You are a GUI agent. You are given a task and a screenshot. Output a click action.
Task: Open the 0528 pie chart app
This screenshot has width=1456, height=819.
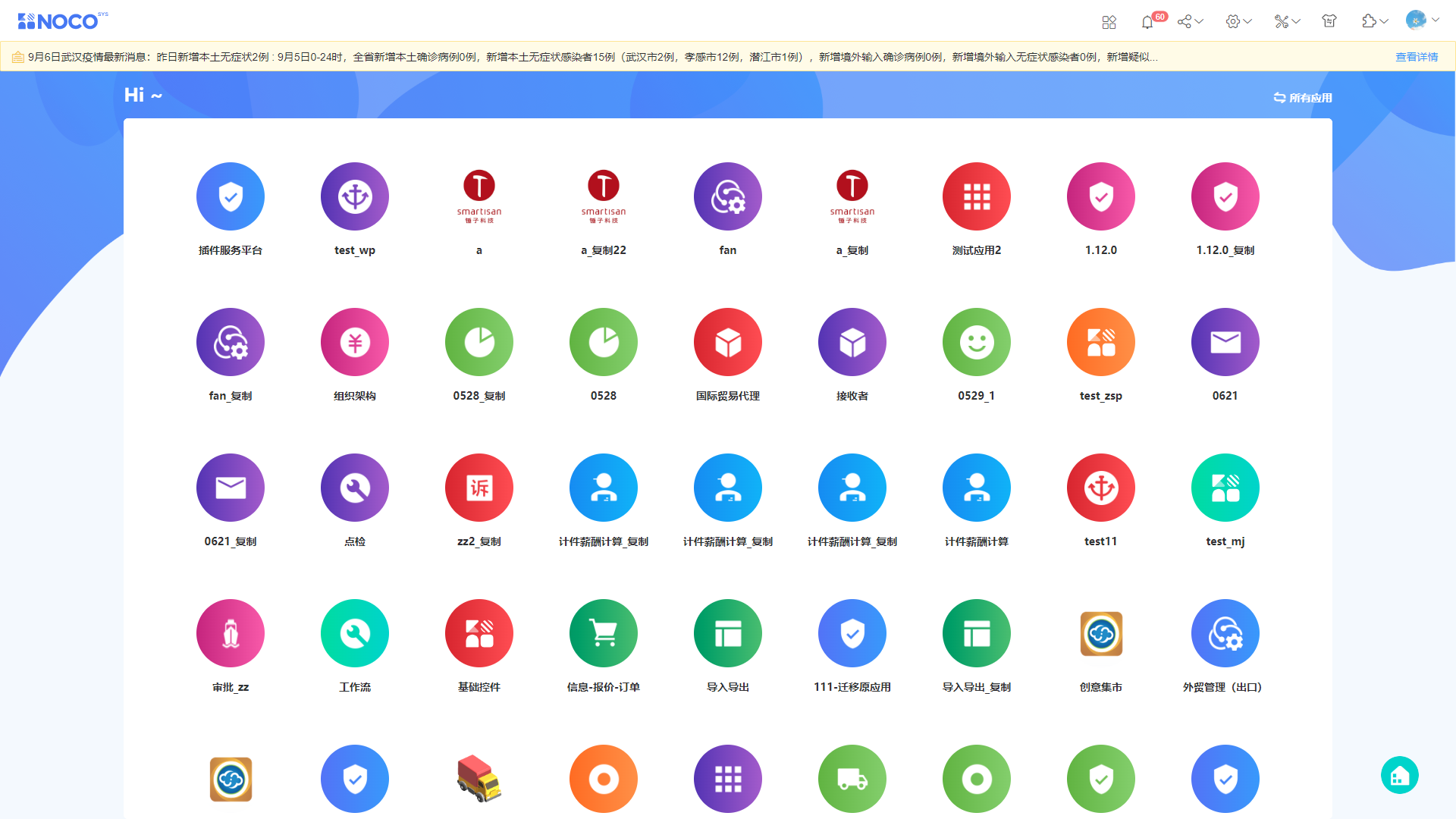(604, 342)
